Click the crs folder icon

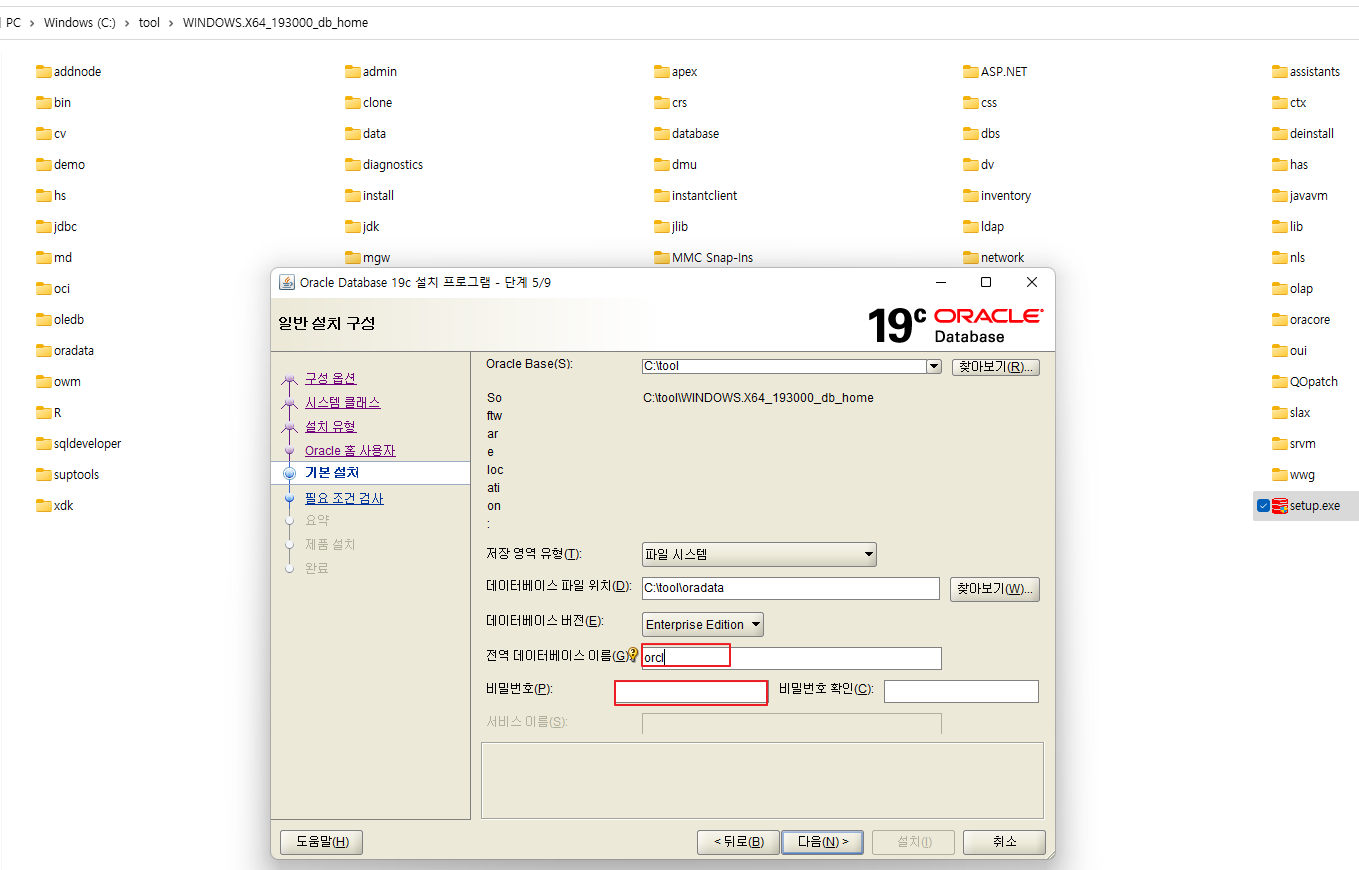(x=662, y=103)
